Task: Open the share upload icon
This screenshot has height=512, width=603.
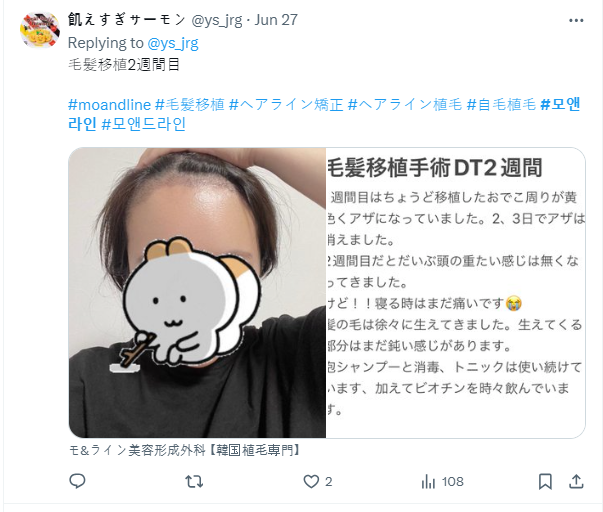Action: pyautogui.click(x=576, y=481)
